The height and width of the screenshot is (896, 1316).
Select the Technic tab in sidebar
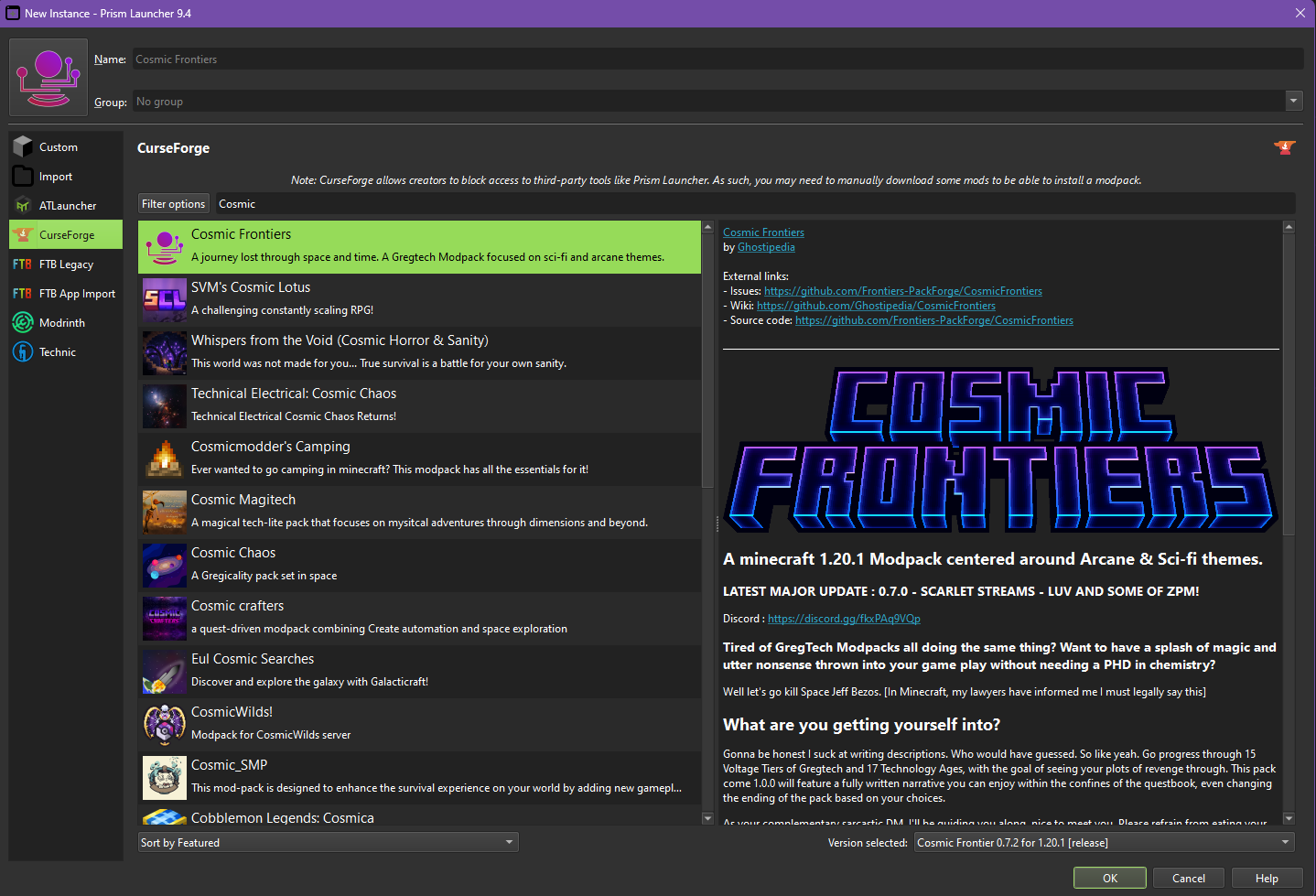tap(66, 352)
